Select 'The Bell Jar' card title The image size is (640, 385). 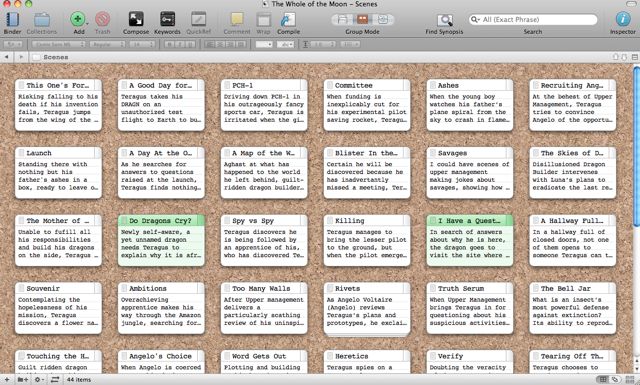click(566, 289)
